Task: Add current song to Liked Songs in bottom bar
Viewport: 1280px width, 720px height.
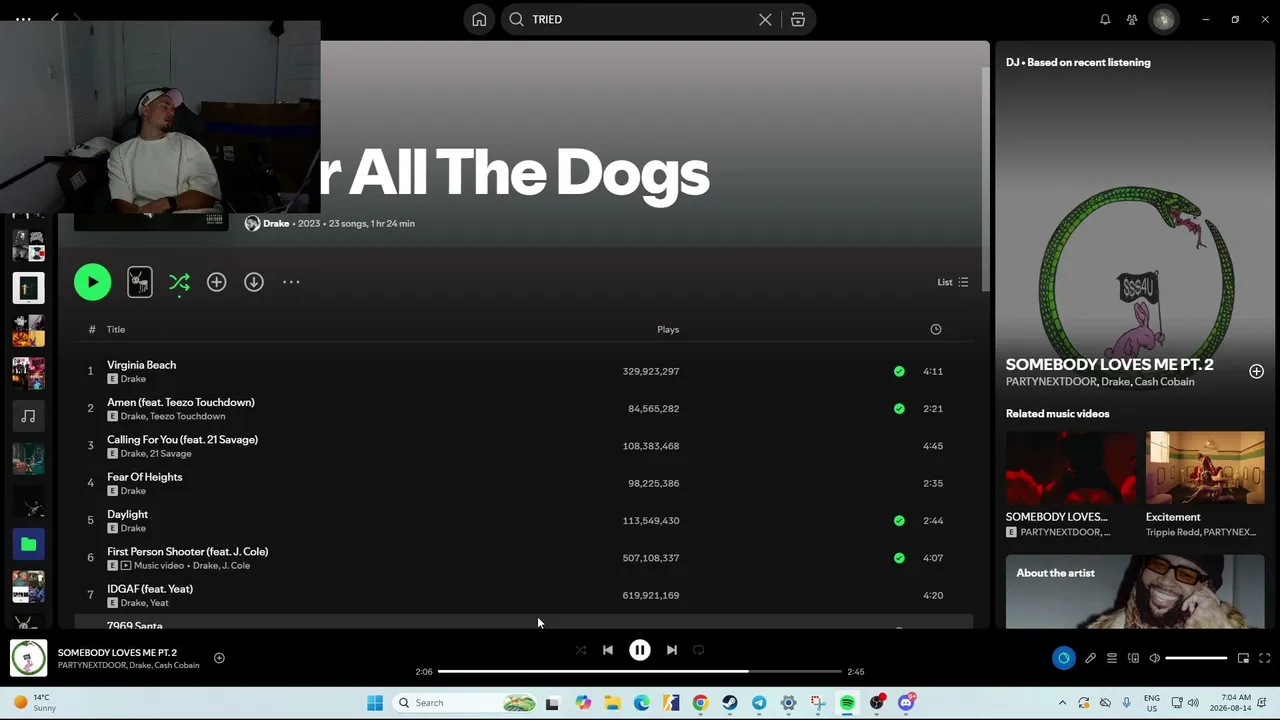Action: click(219, 658)
